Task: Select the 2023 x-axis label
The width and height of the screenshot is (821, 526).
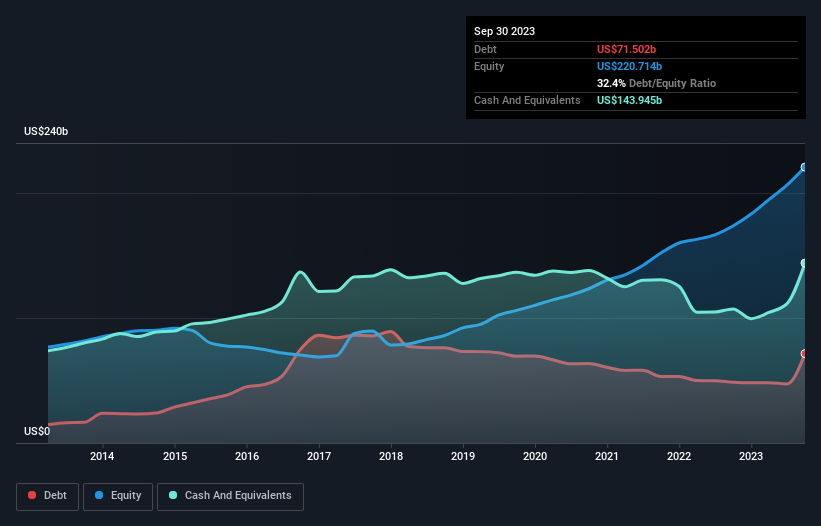Action: click(751, 456)
